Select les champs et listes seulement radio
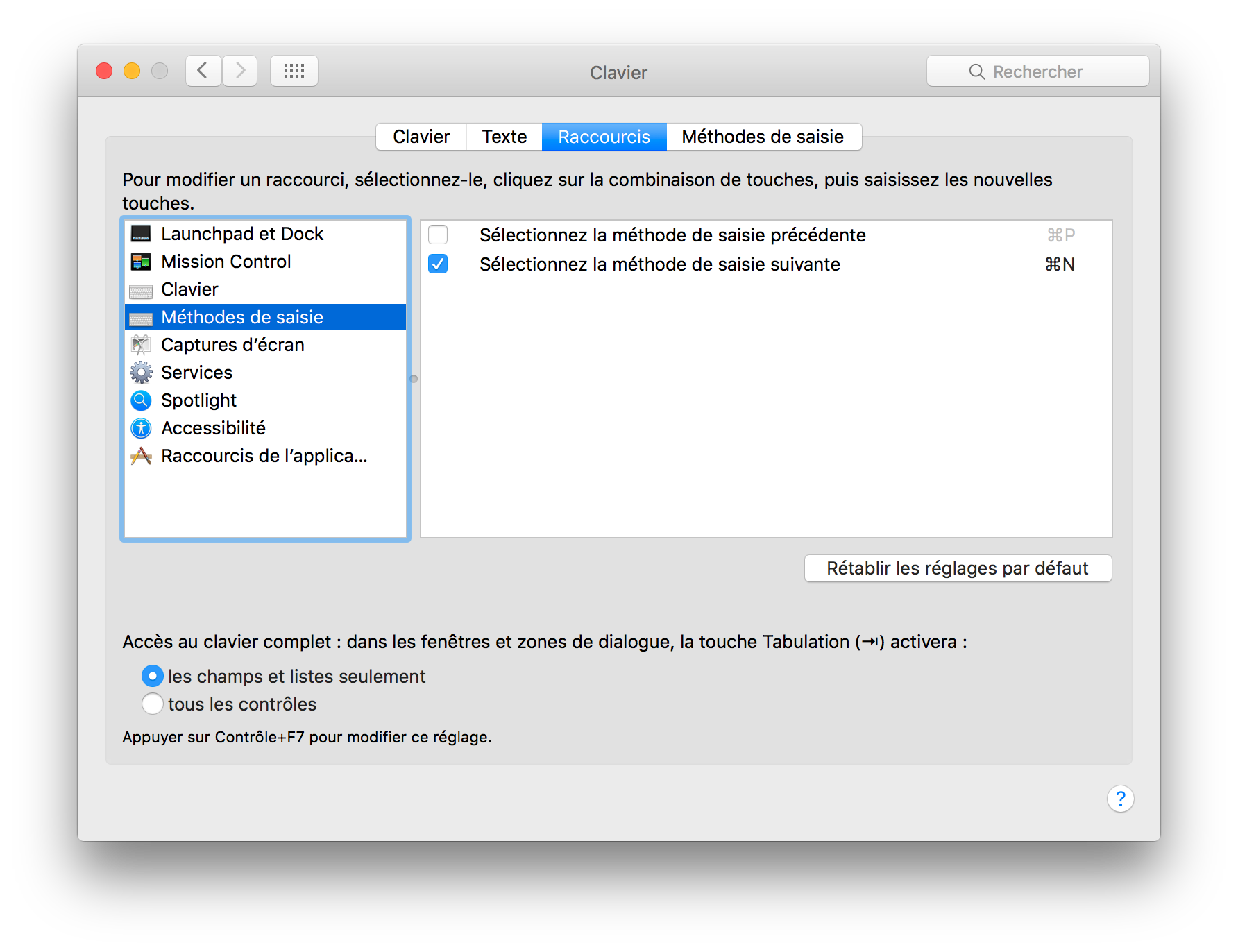 click(153, 676)
